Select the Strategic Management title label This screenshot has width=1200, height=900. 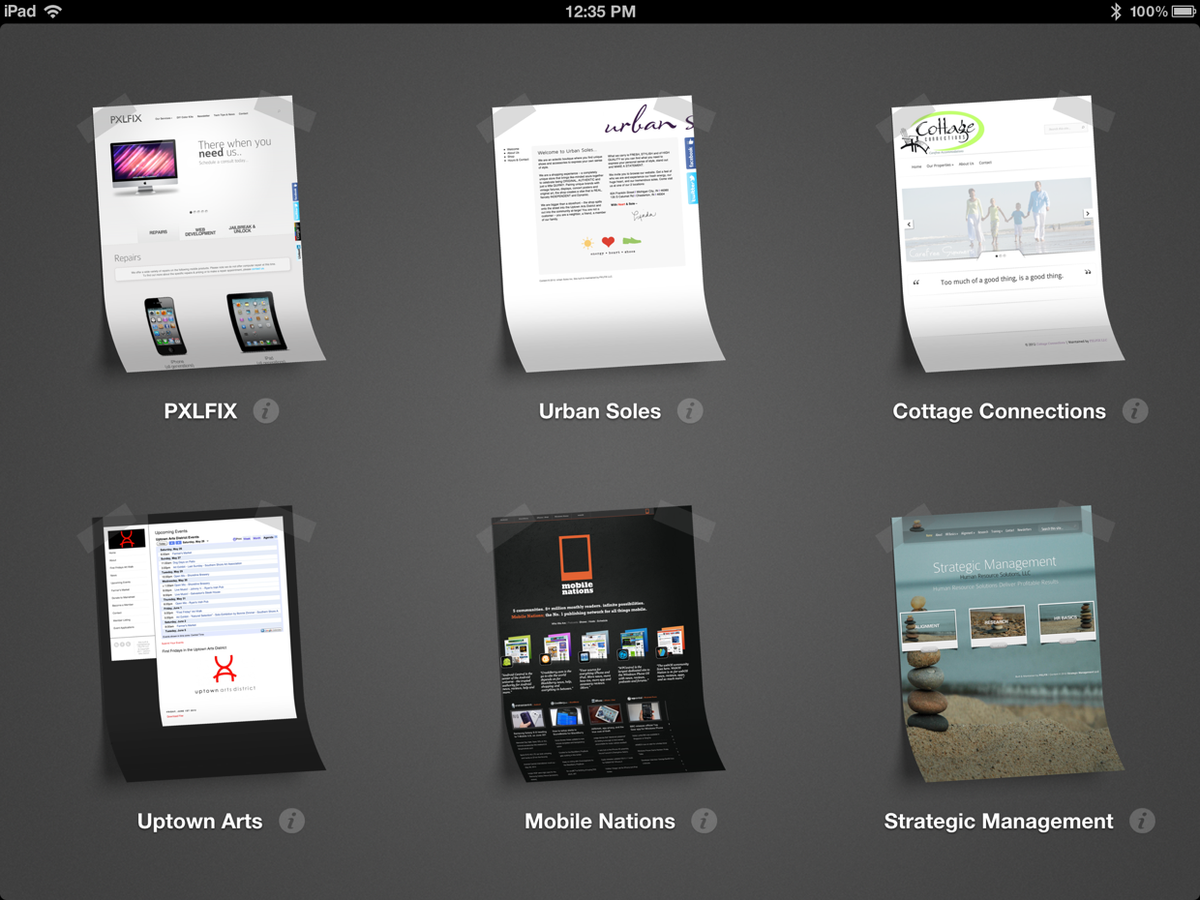click(x=999, y=822)
